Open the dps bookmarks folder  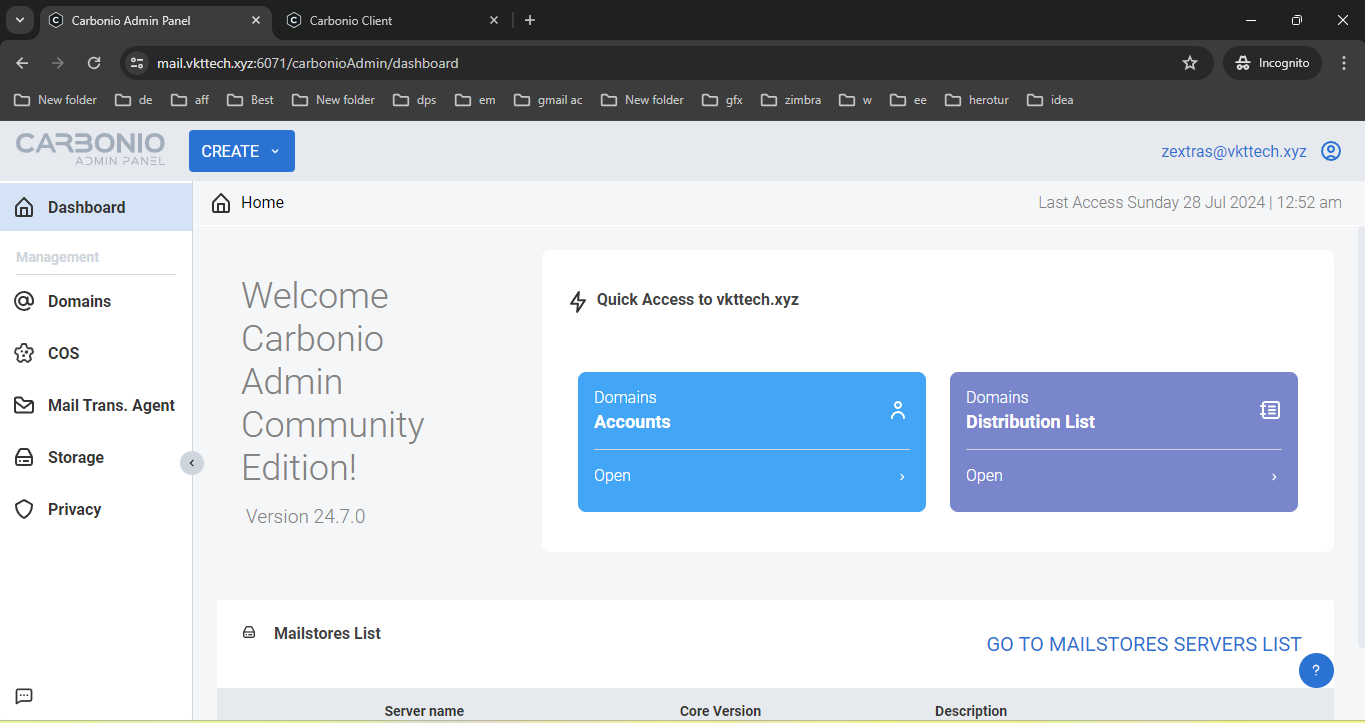click(x=415, y=100)
